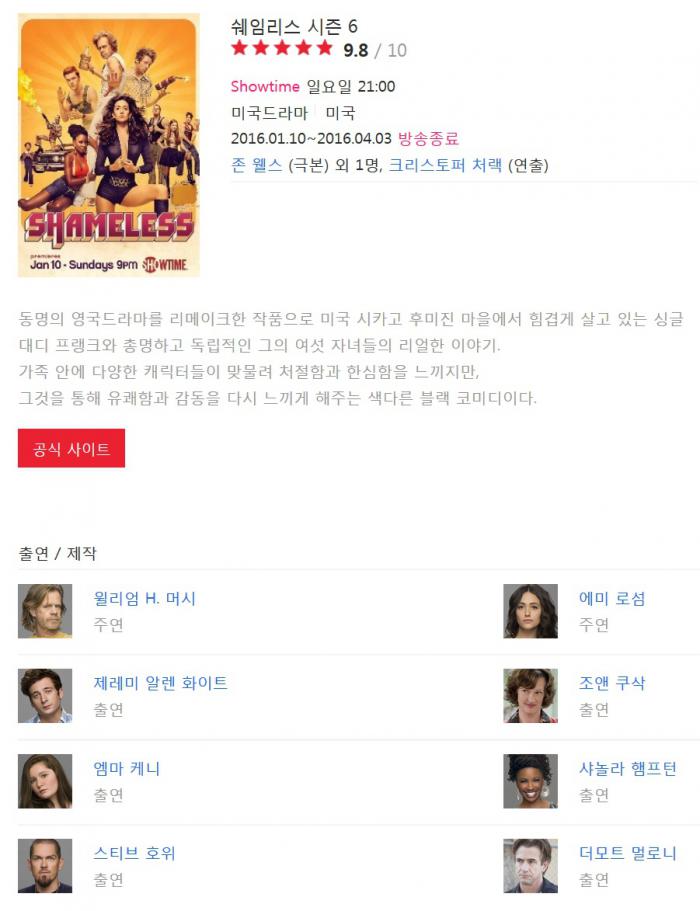Open 엠마 케니 name link
This screenshot has width=700, height=911.
[x=127, y=769]
